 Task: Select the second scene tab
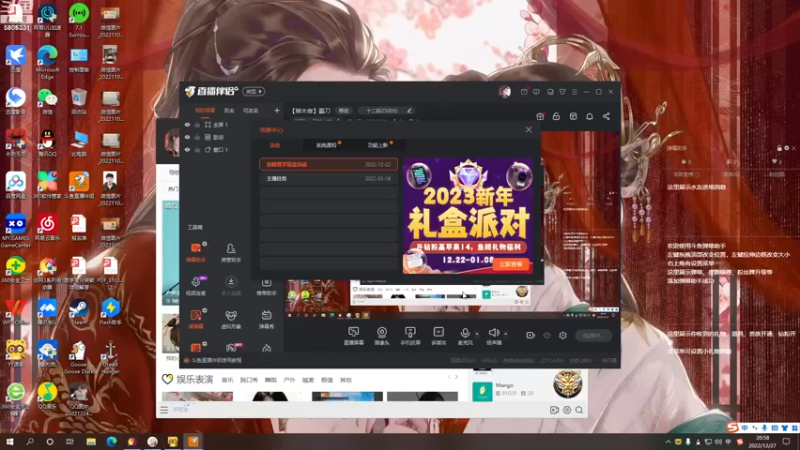(x=229, y=110)
